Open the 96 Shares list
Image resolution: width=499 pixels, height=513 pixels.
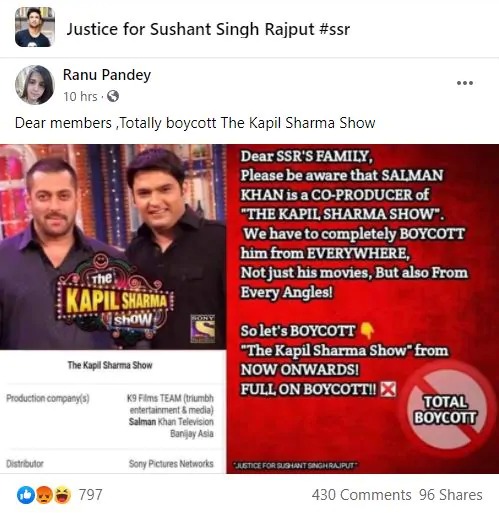click(451, 495)
